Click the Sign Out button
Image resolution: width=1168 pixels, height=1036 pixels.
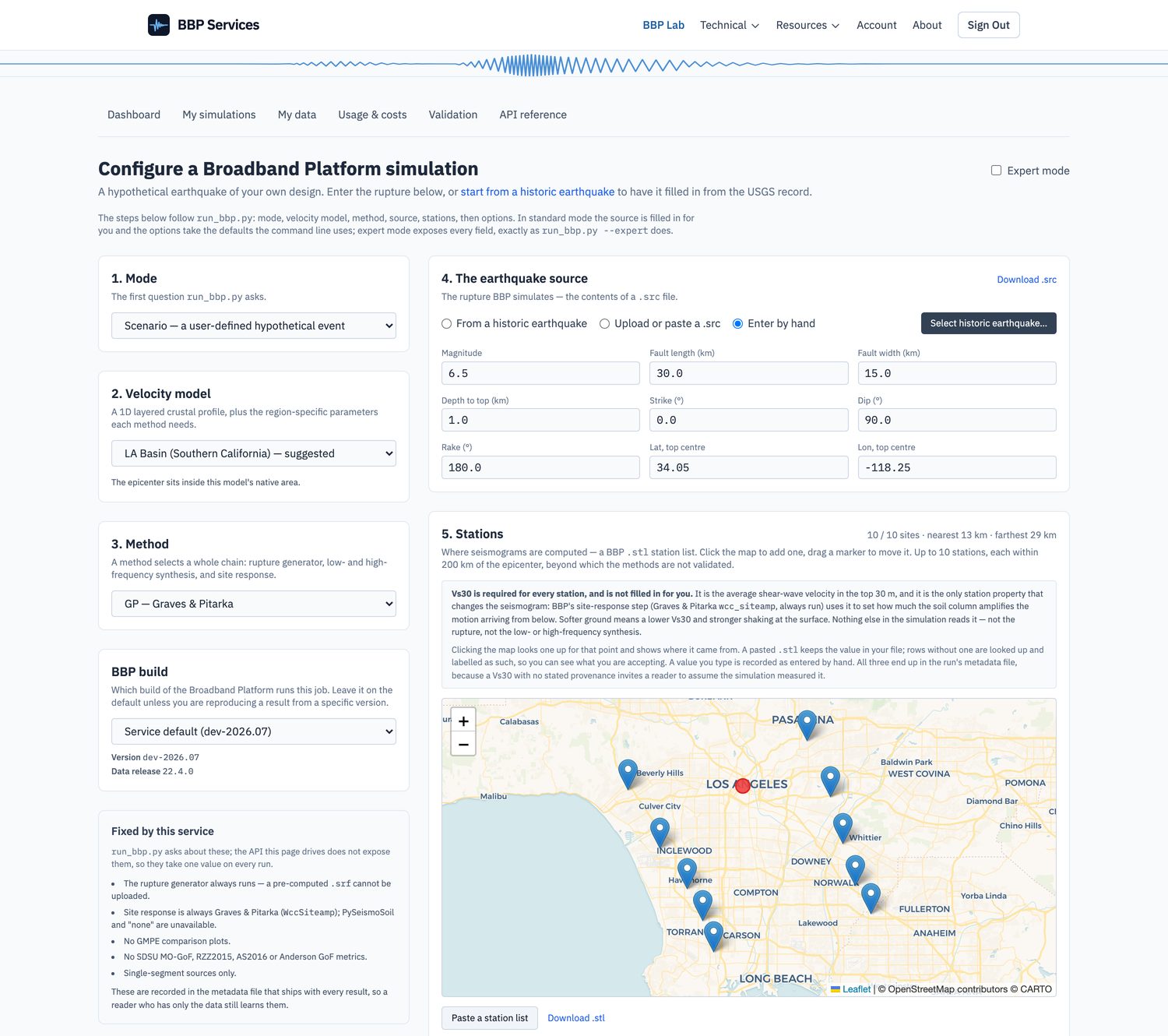click(x=989, y=25)
